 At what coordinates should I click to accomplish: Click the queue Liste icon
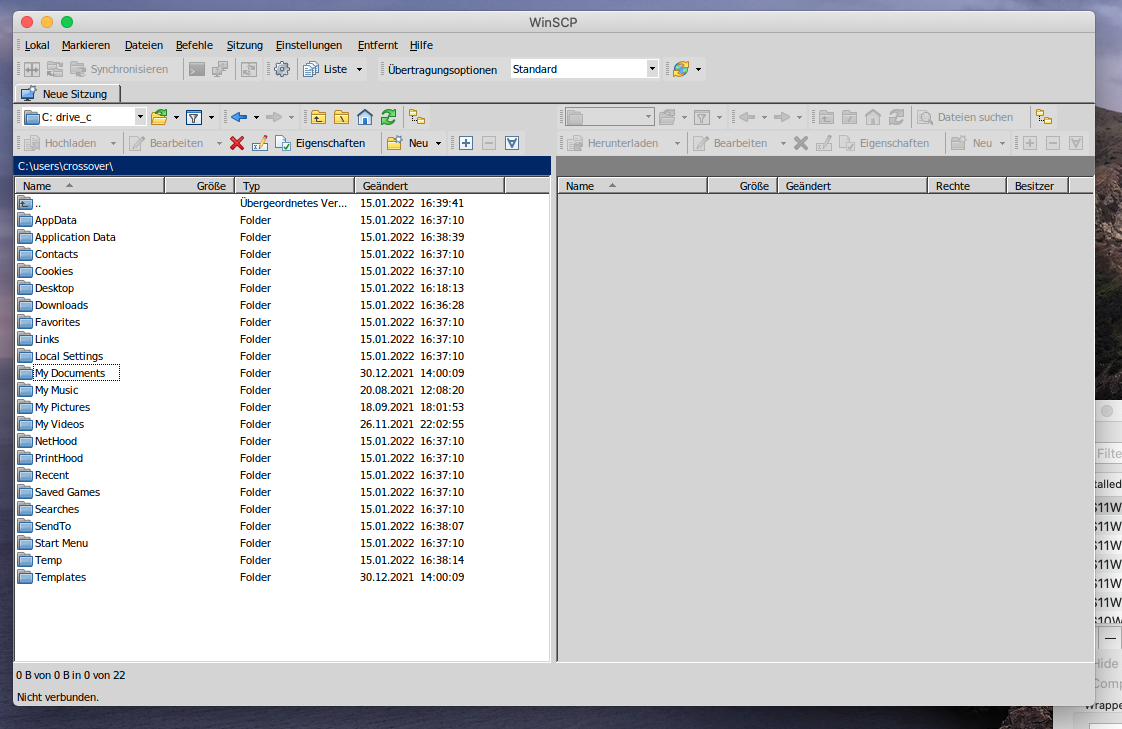point(311,69)
